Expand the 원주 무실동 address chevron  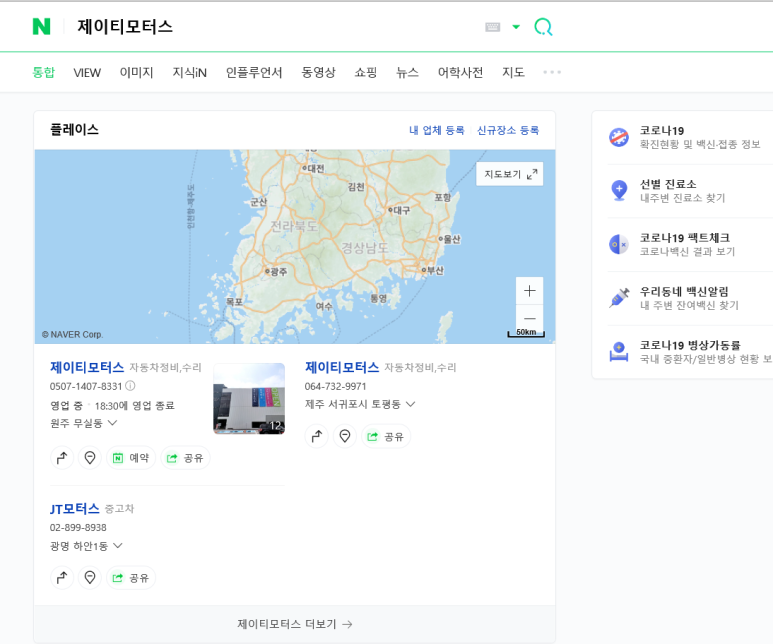tap(112, 423)
